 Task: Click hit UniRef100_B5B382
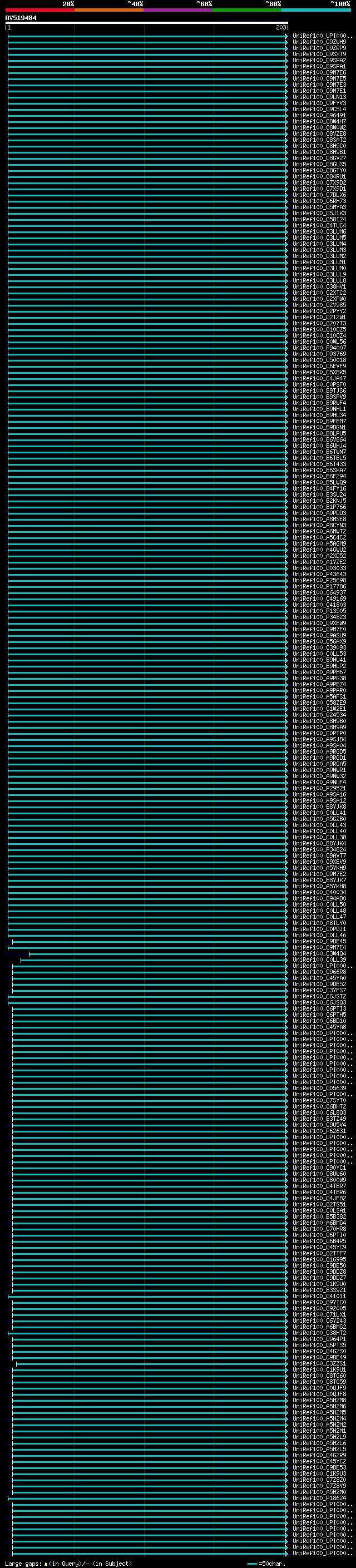(319, 1217)
